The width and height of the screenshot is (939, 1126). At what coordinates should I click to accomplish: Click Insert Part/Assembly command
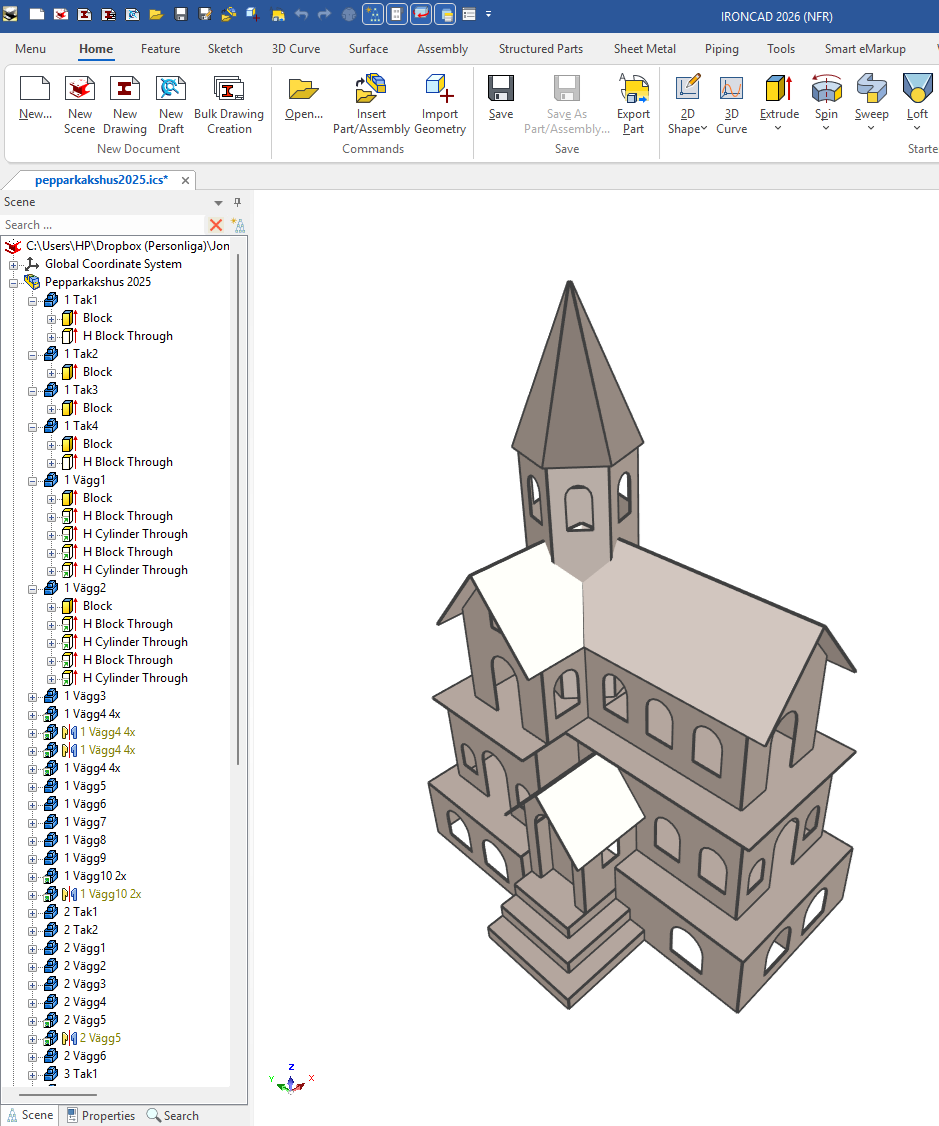[371, 90]
